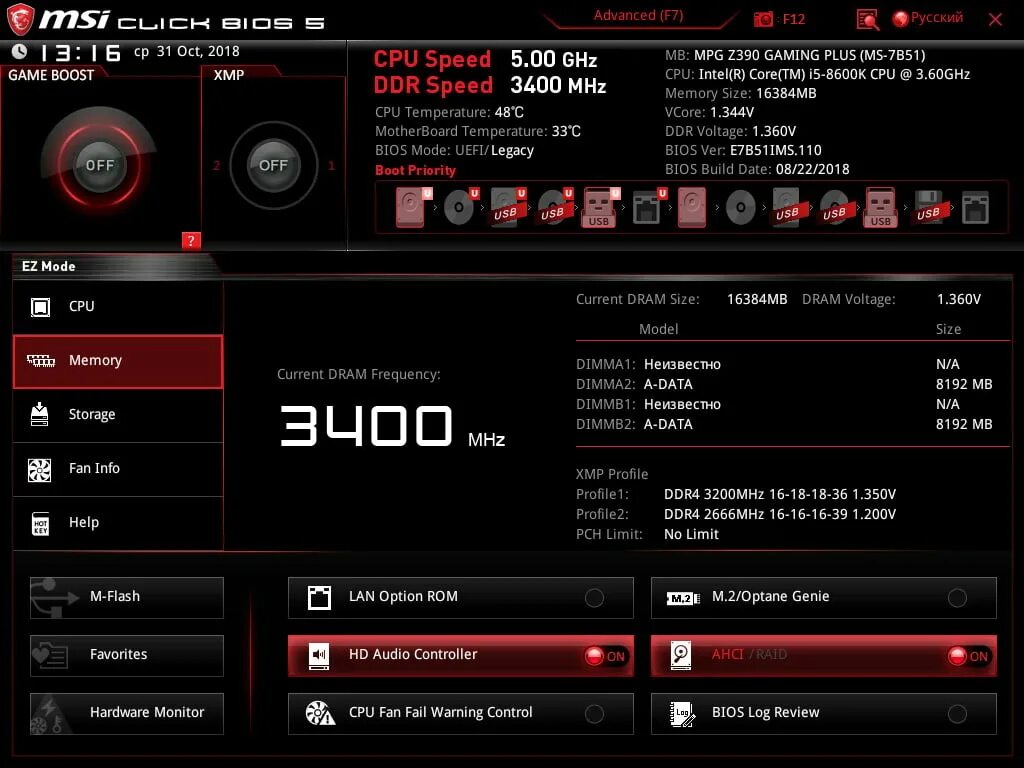Image resolution: width=1024 pixels, height=768 pixels.
Task: Change language via Русский
Action: click(x=936, y=18)
